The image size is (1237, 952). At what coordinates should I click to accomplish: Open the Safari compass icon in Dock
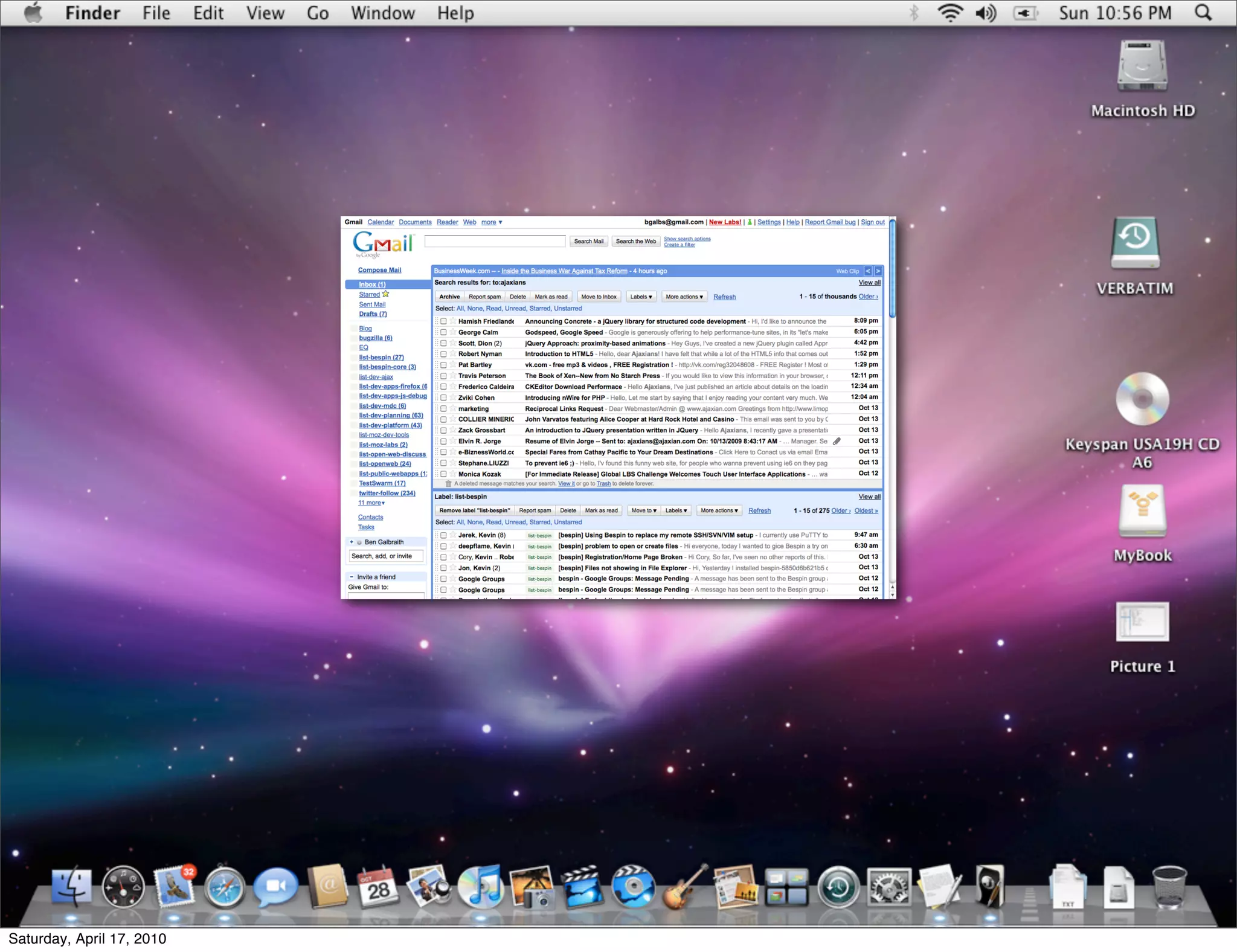tap(225, 888)
